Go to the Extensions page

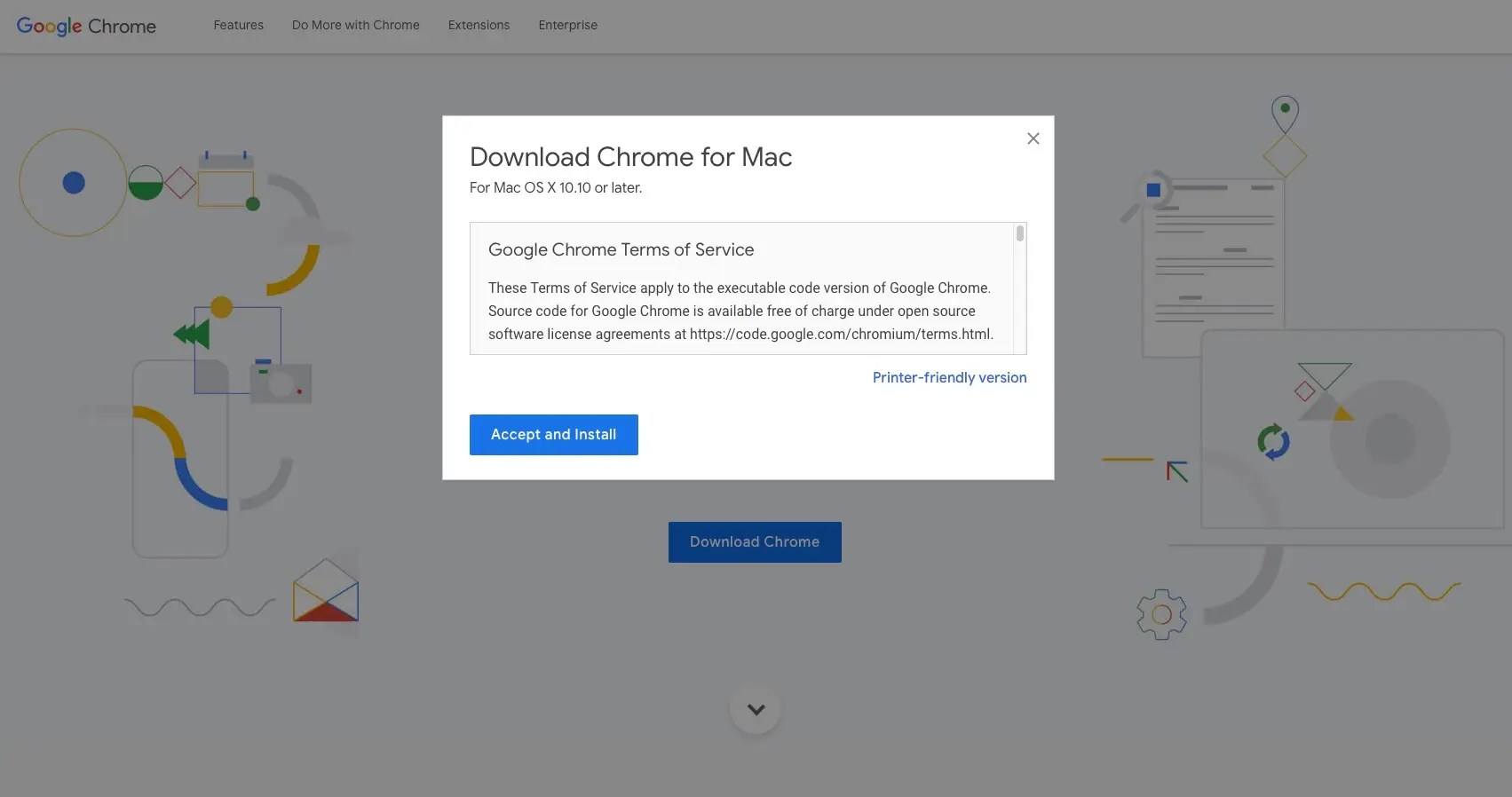[479, 25]
